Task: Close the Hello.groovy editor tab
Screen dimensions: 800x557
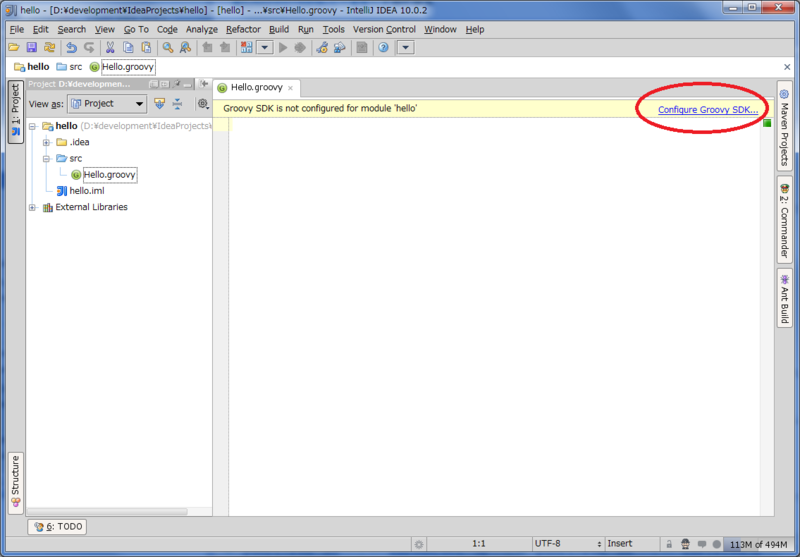Action: tap(290, 88)
